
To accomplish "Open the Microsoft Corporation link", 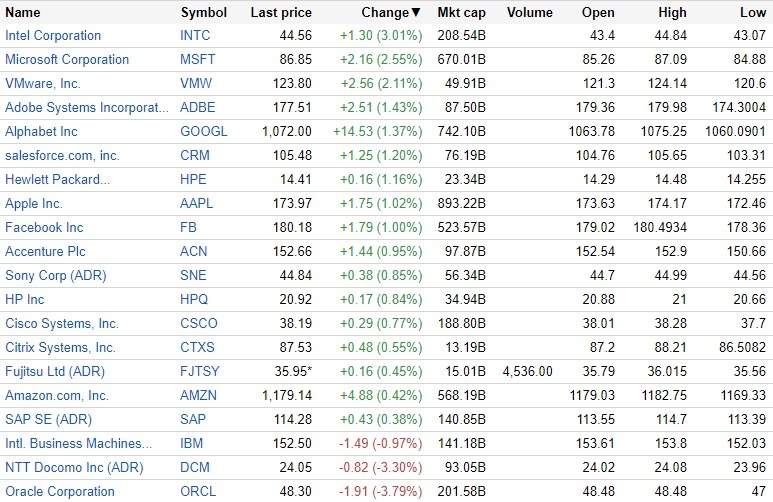I will (67, 60).
